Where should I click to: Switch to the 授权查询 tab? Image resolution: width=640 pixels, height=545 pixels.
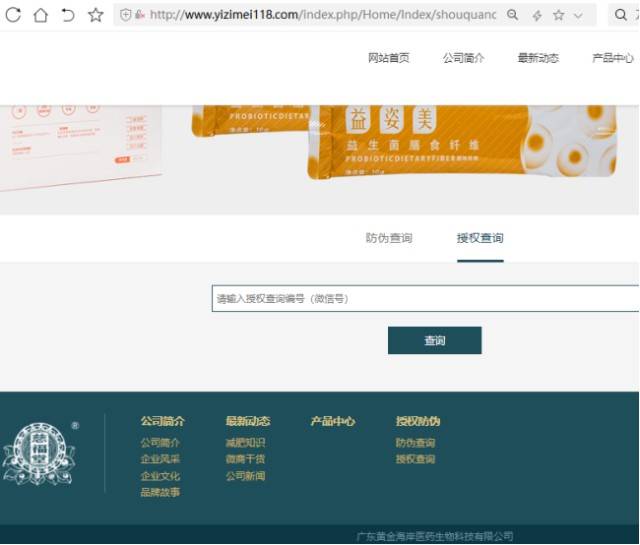(x=480, y=238)
